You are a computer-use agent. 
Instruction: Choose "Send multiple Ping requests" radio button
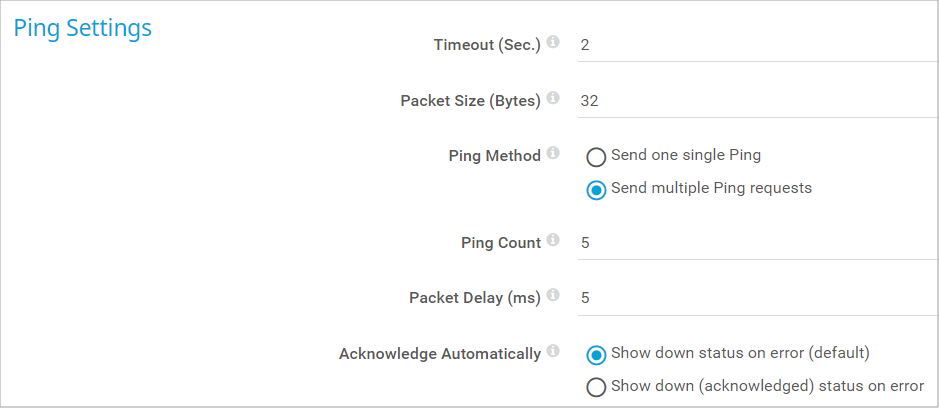coord(597,190)
